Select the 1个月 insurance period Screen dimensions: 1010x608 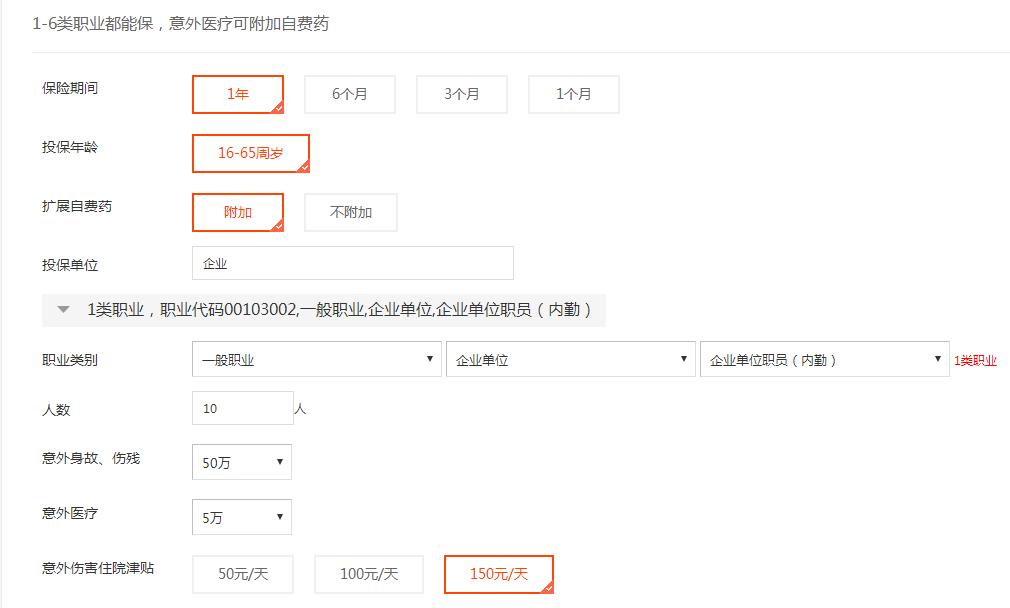pyautogui.click(x=573, y=93)
